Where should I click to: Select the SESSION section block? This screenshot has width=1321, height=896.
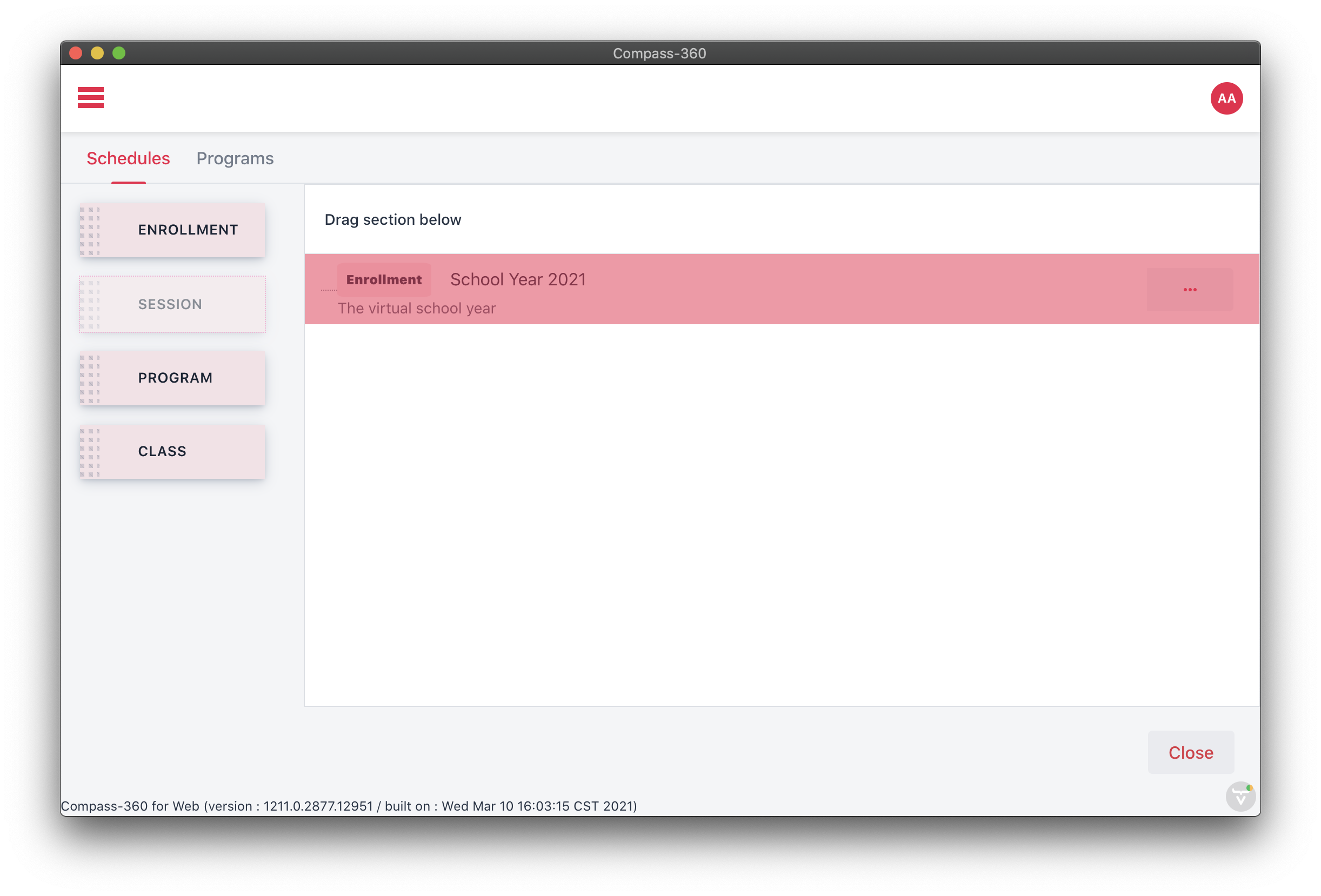click(170, 305)
